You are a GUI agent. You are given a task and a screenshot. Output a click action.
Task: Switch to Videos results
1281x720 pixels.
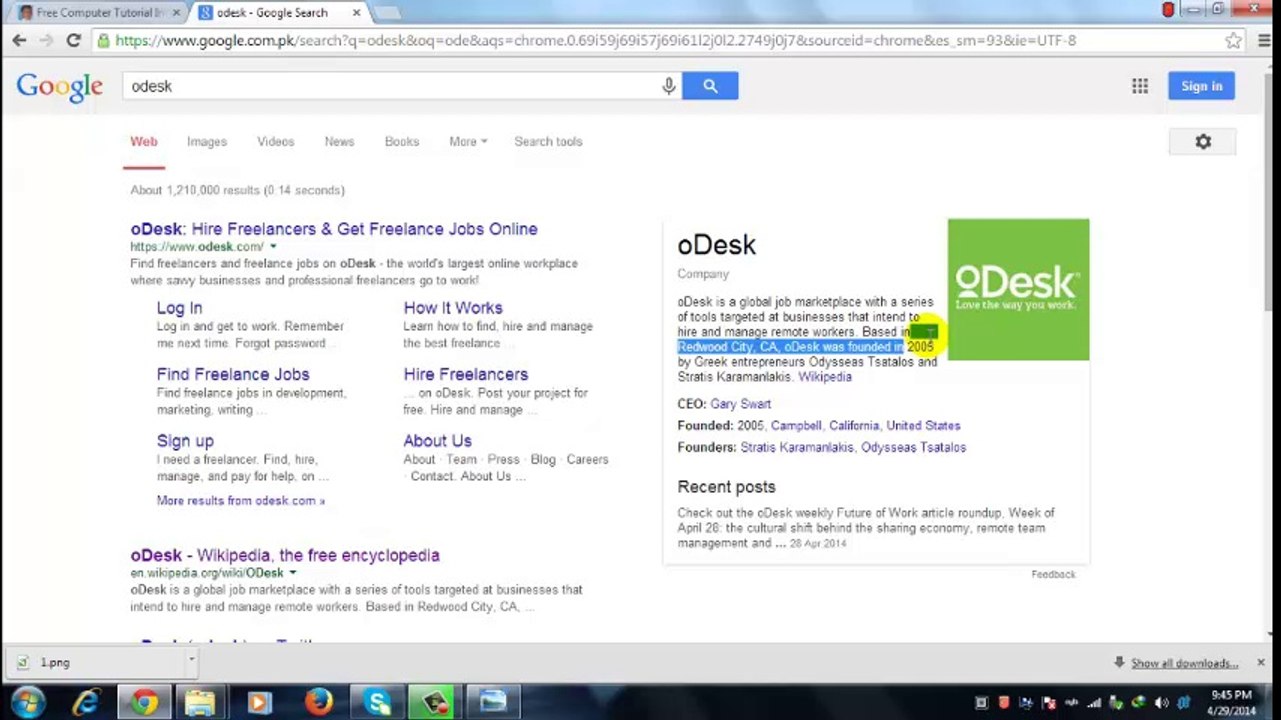pyautogui.click(x=276, y=142)
